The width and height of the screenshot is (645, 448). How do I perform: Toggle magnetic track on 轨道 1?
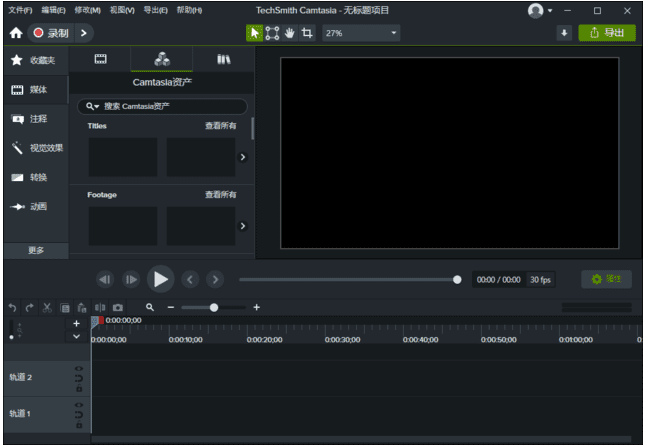tap(79, 414)
